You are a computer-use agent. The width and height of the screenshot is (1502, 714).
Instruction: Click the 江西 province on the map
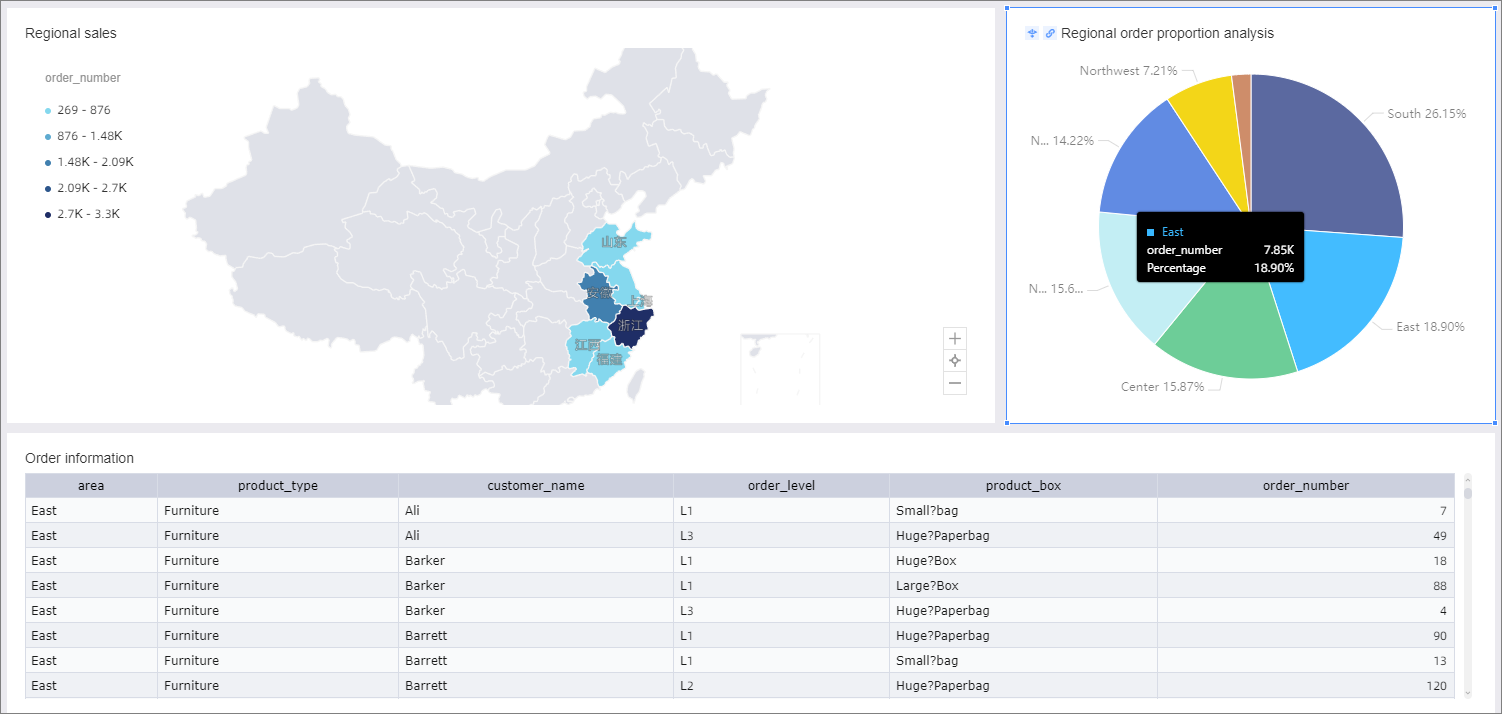(x=586, y=345)
